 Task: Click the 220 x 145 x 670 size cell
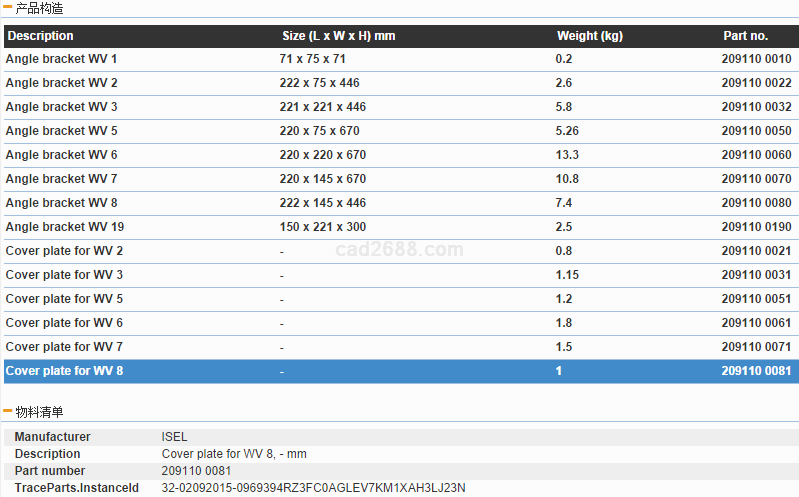point(323,179)
